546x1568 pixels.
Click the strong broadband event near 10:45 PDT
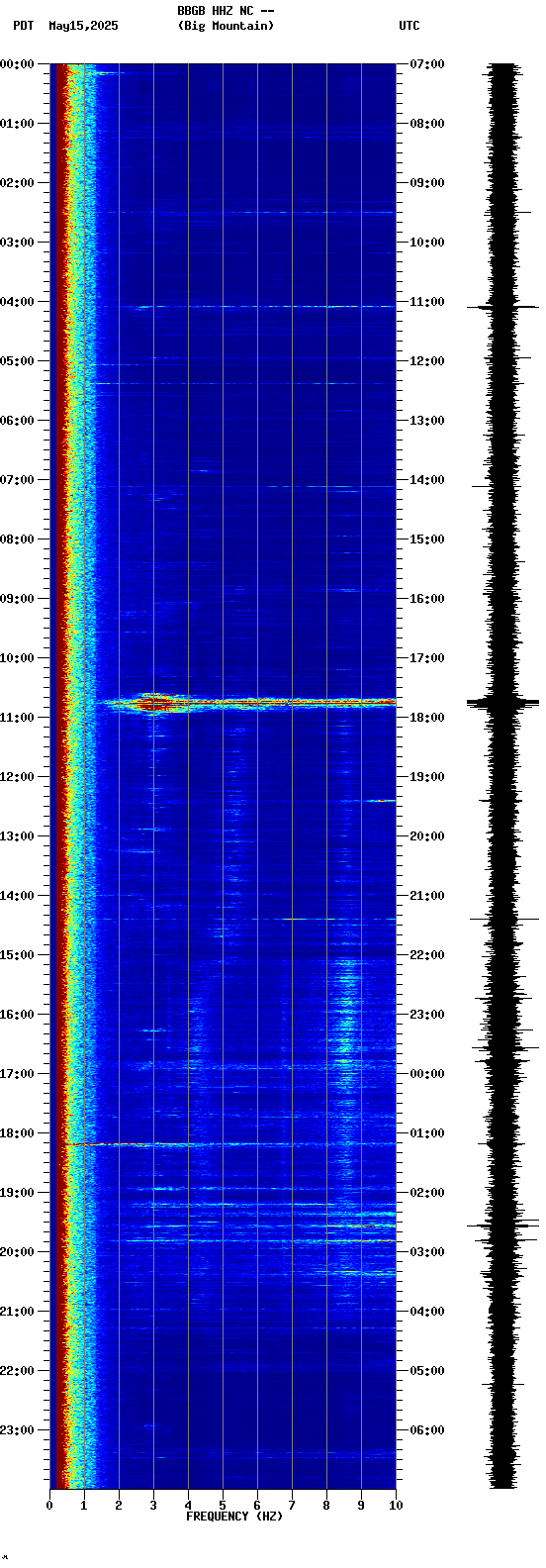247,704
